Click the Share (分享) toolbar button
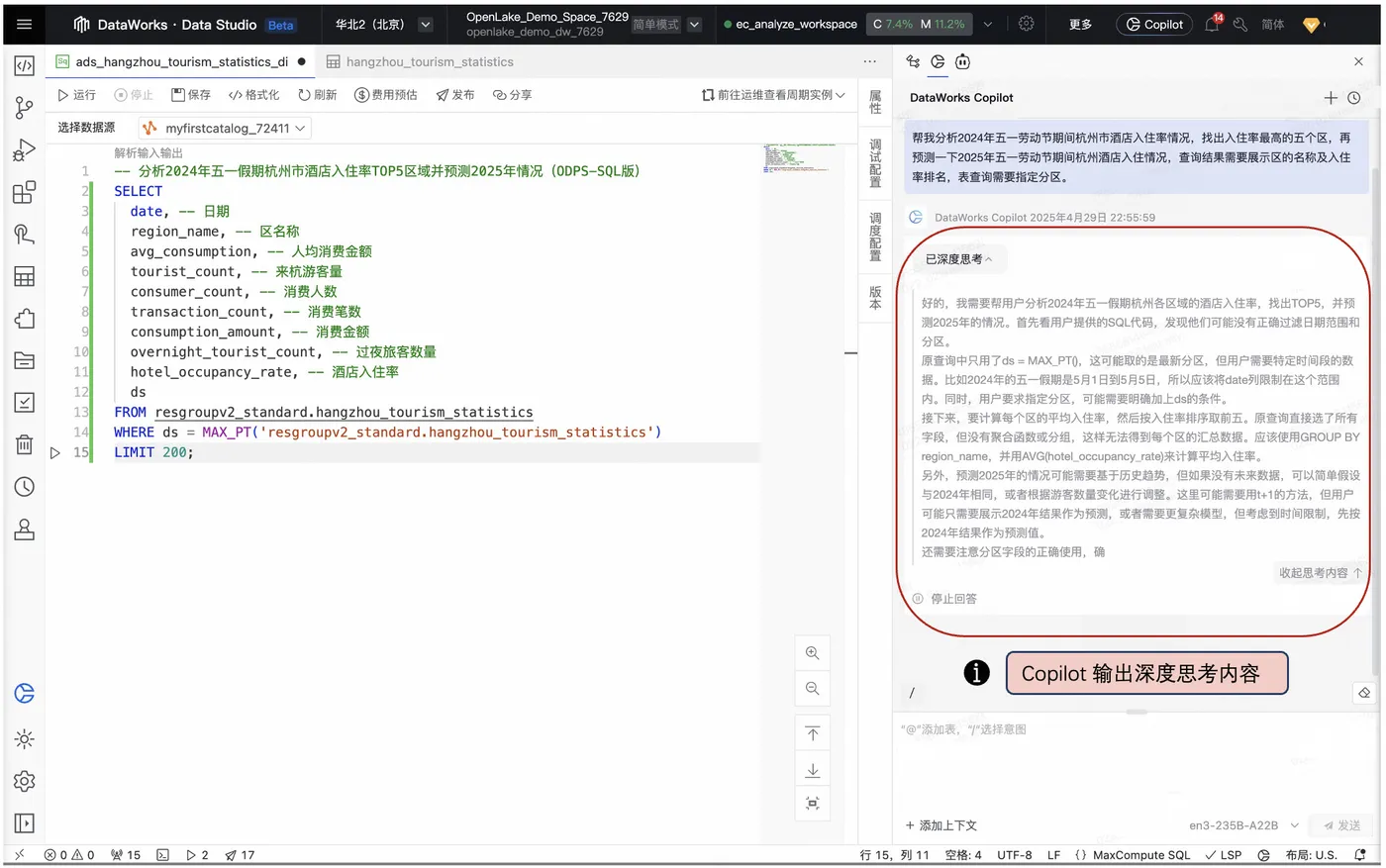 click(513, 95)
